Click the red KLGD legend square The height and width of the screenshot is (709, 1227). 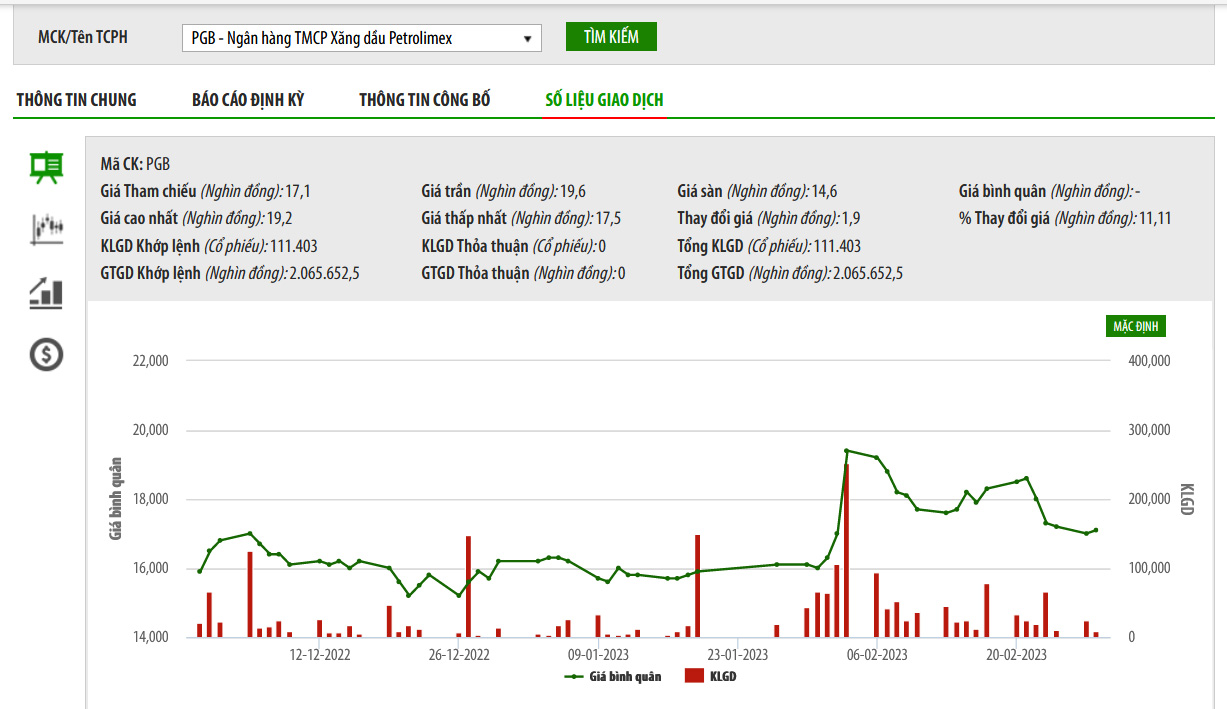coord(694,677)
